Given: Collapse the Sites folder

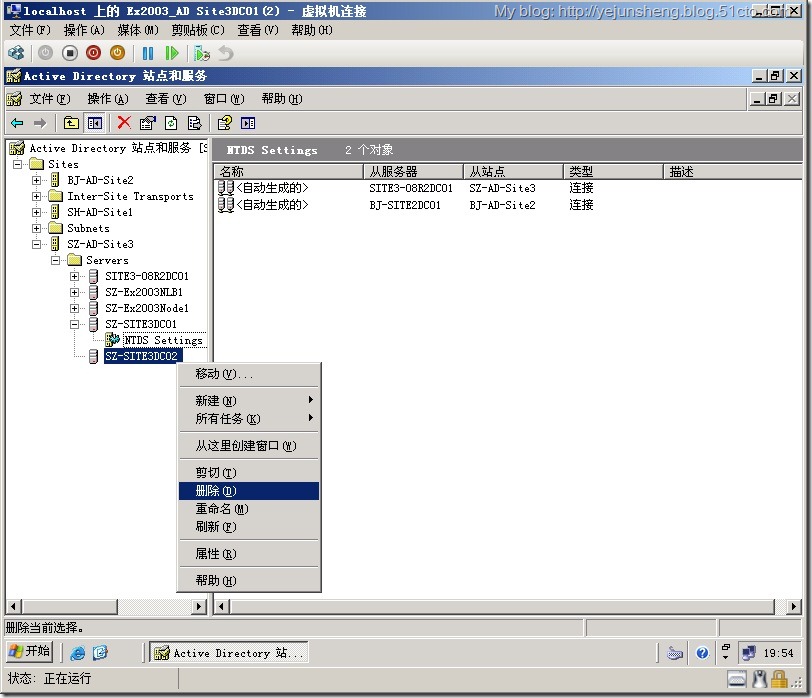Looking at the screenshot, I should [x=18, y=164].
